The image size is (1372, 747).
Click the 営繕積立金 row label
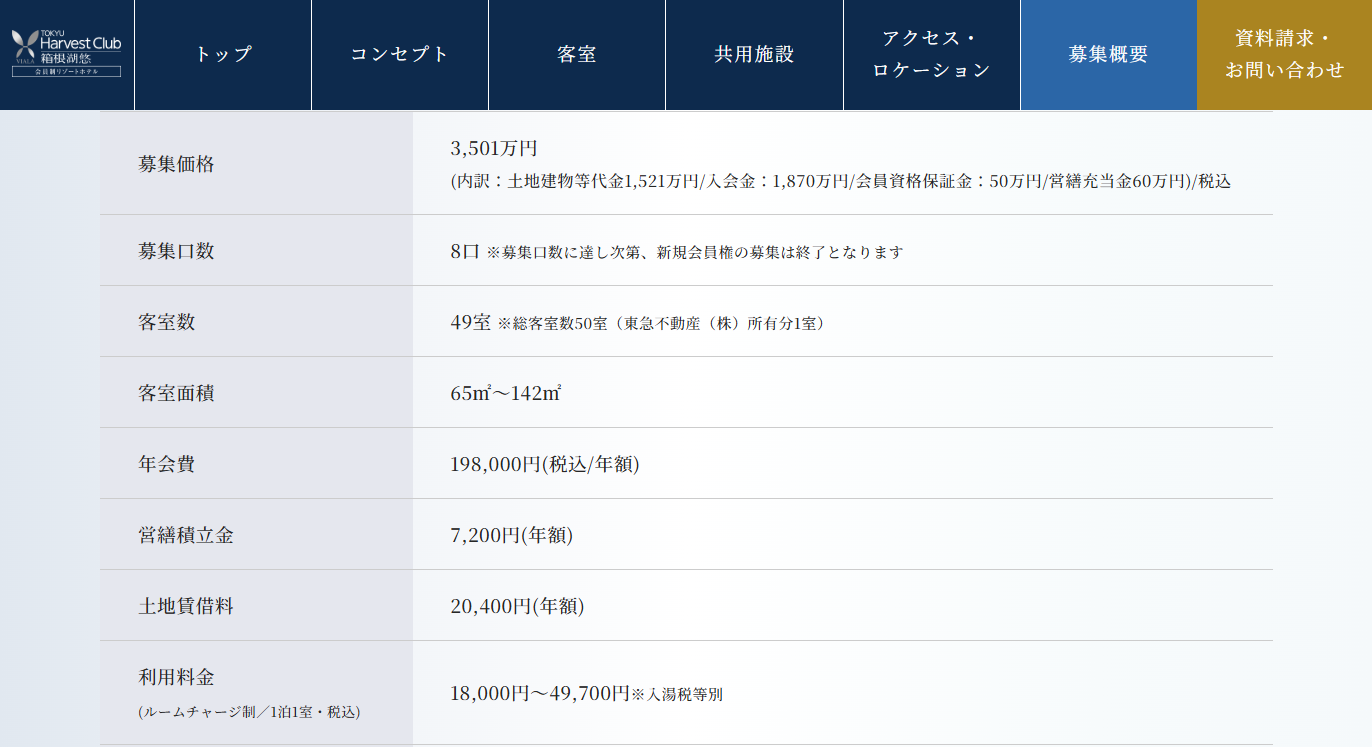(x=186, y=535)
